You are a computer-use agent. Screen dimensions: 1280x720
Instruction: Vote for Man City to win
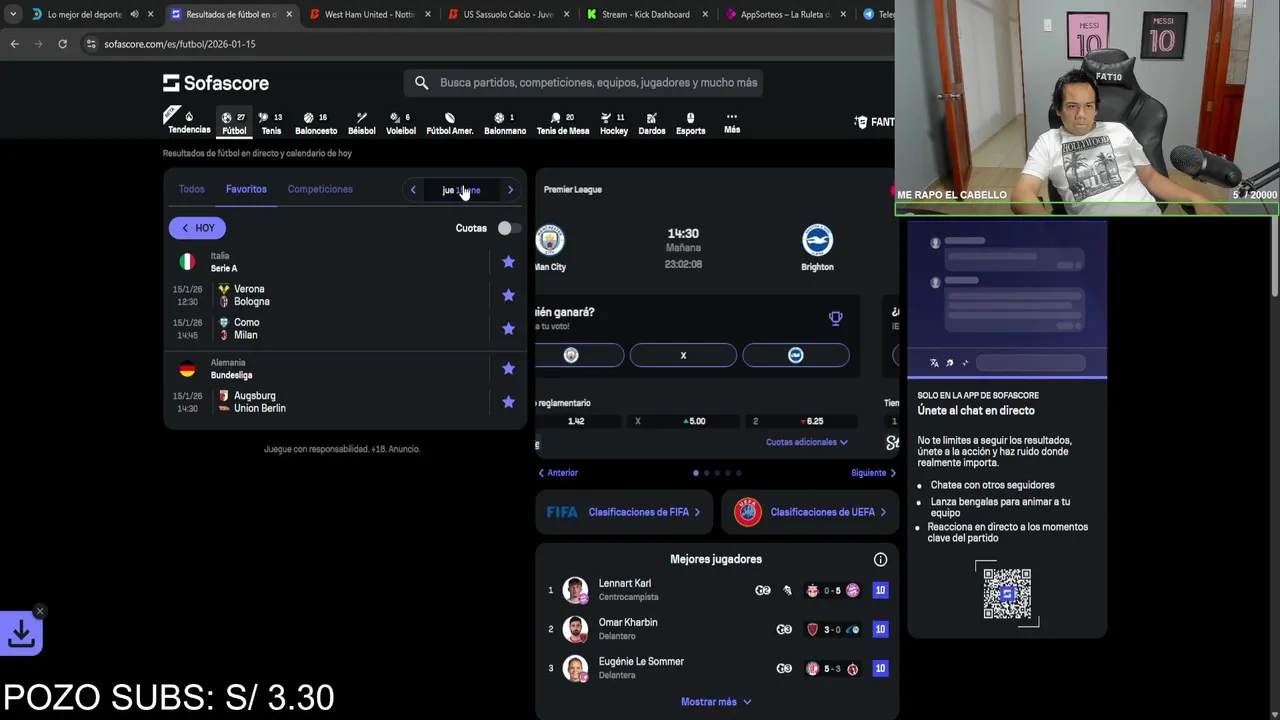(x=579, y=355)
